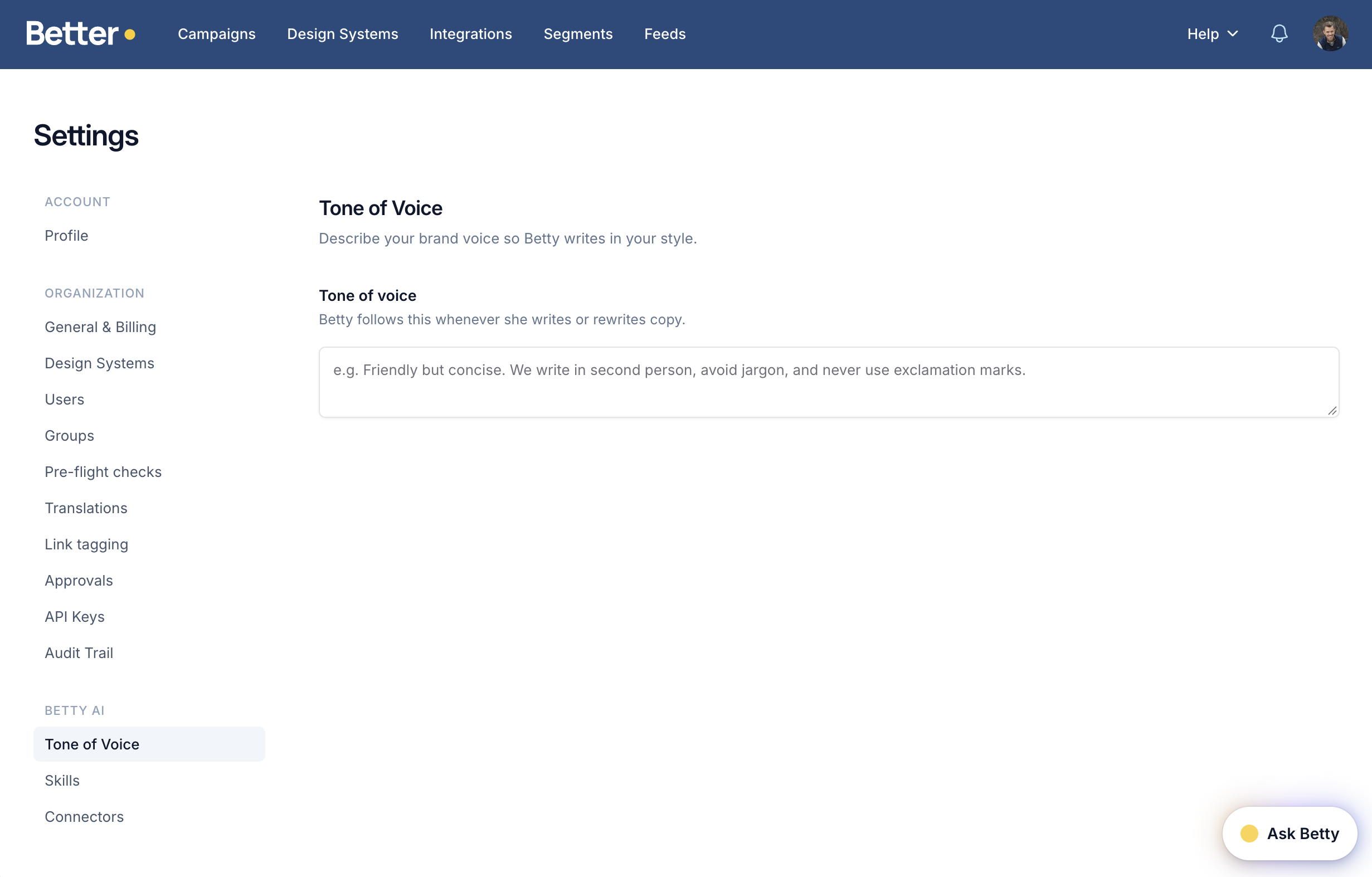The image size is (1372, 877).
Task: Open the Groups settings page
Action: 149,435
